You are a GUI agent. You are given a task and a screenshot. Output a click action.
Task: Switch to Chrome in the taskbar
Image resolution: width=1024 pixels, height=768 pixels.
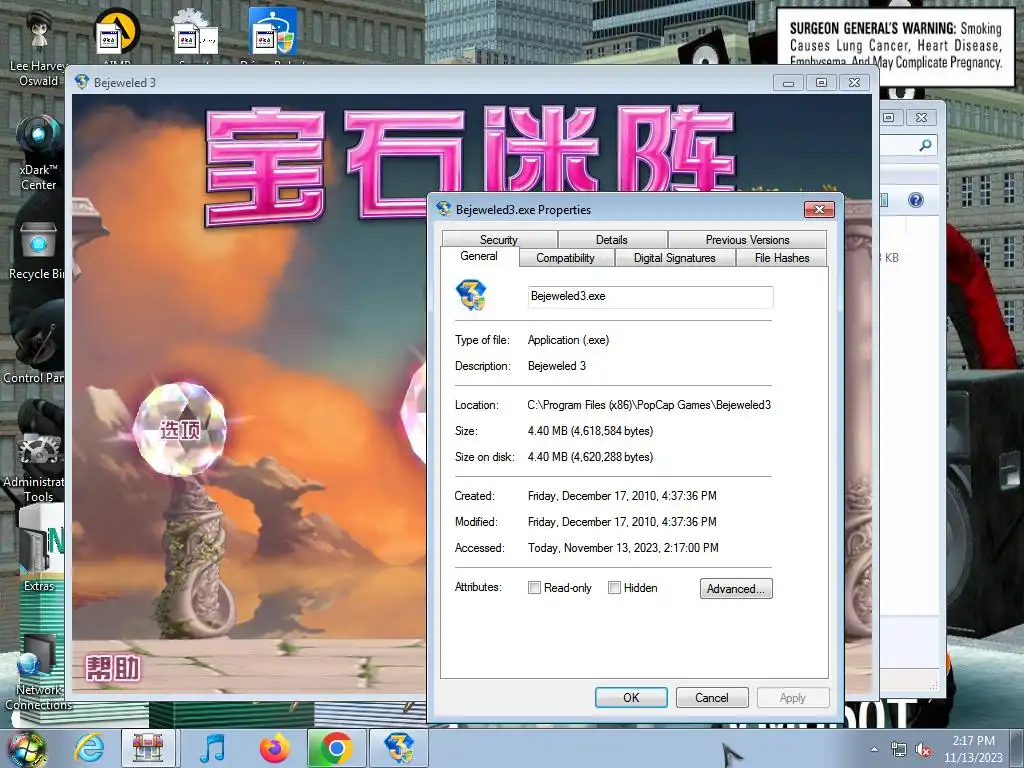click(x=336, y=748)
